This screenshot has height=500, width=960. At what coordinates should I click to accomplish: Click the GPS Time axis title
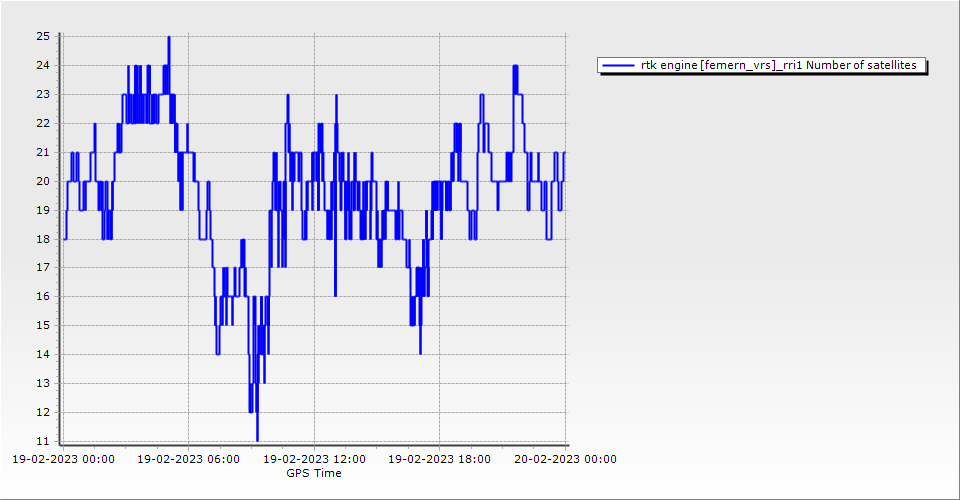(x=314, y=473)
